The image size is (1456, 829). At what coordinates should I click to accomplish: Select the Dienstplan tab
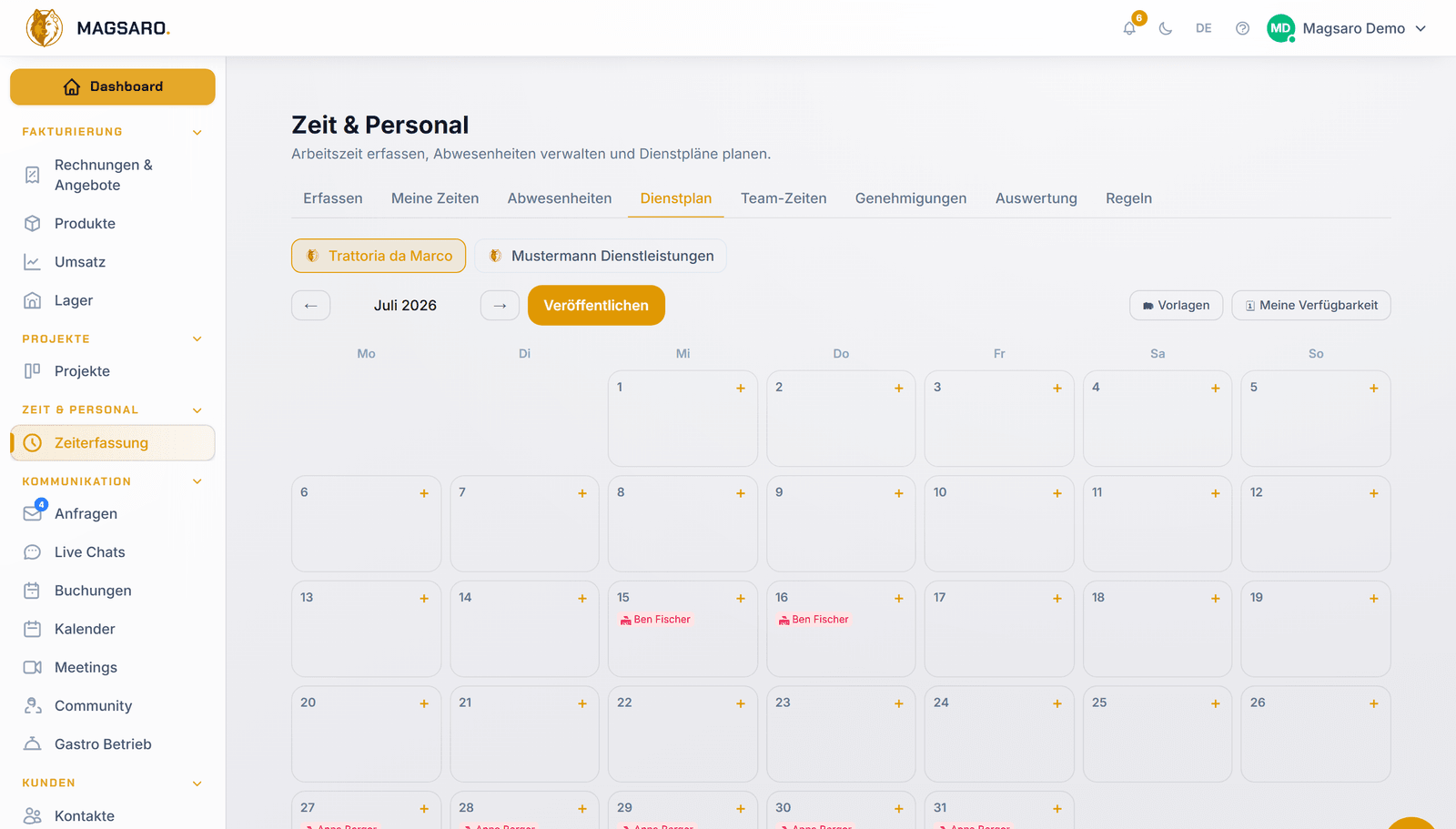click(676, 198)
